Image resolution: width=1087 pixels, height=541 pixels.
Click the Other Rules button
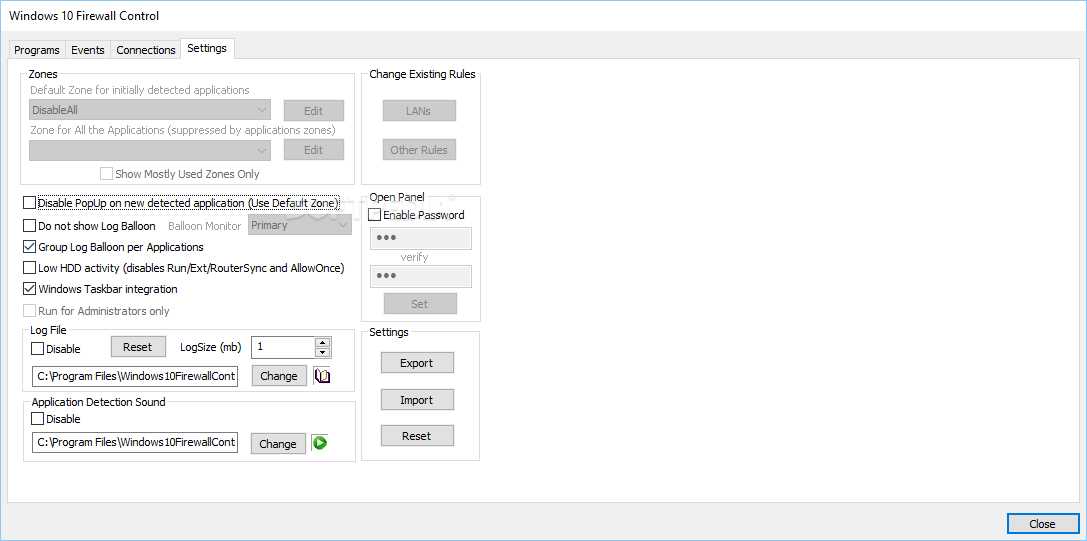pyautogui.click(x=419, y=150)
